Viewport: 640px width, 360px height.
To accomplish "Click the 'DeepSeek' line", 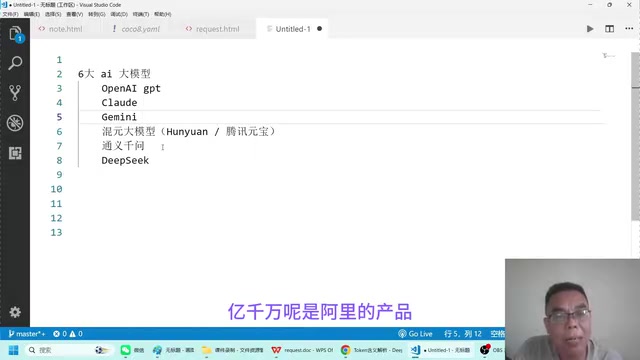I will (x=125, y=160).
